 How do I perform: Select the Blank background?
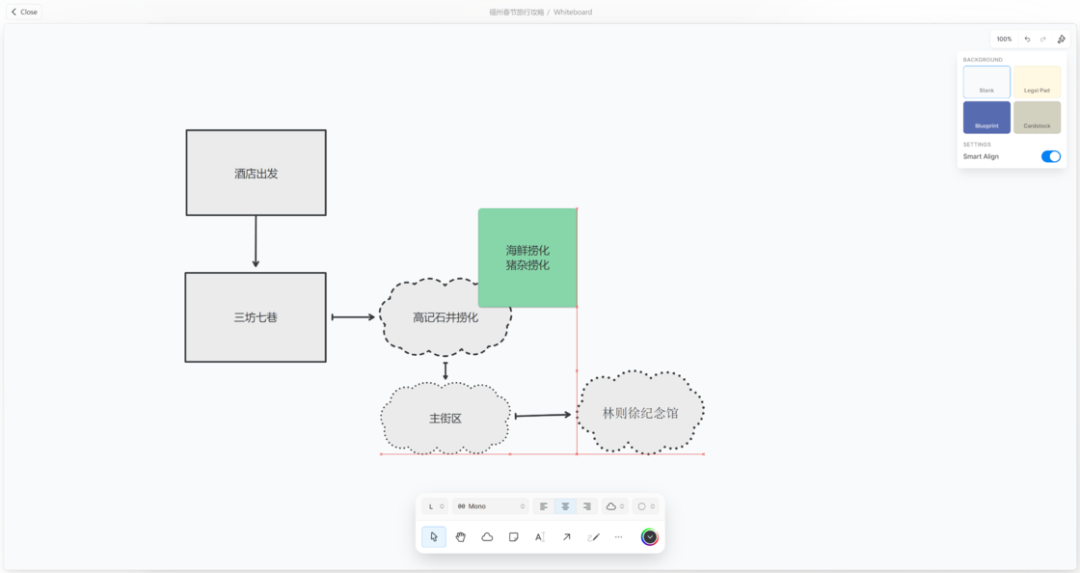986,82
